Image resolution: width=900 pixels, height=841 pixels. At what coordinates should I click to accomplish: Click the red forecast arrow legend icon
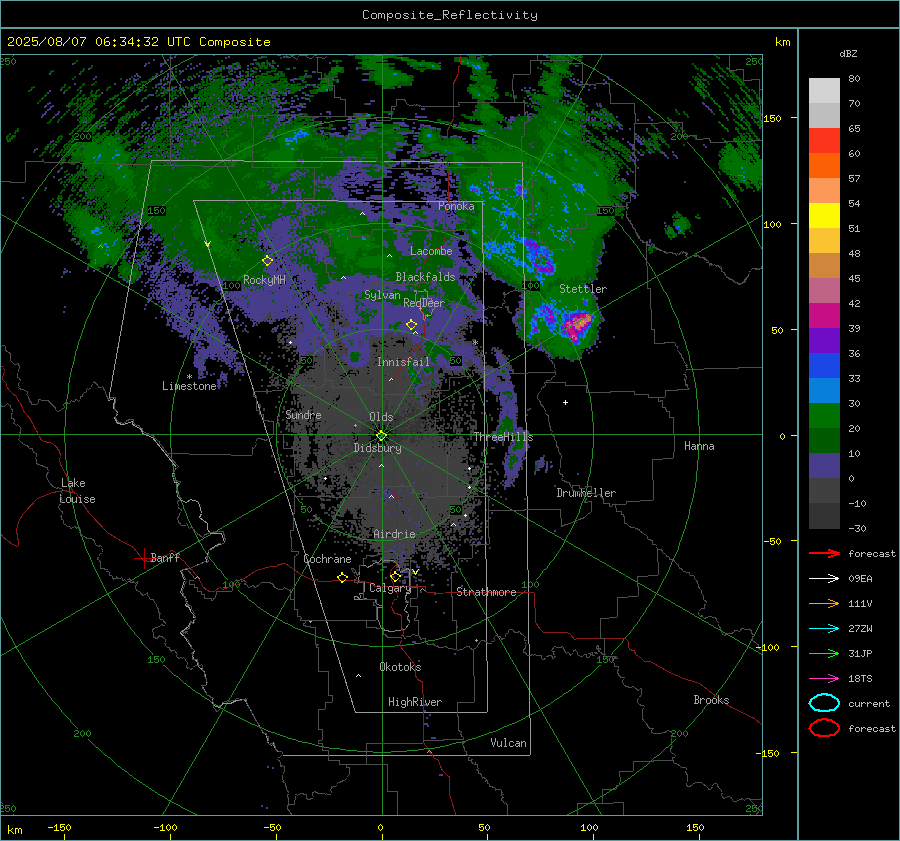tap(824, 553)
